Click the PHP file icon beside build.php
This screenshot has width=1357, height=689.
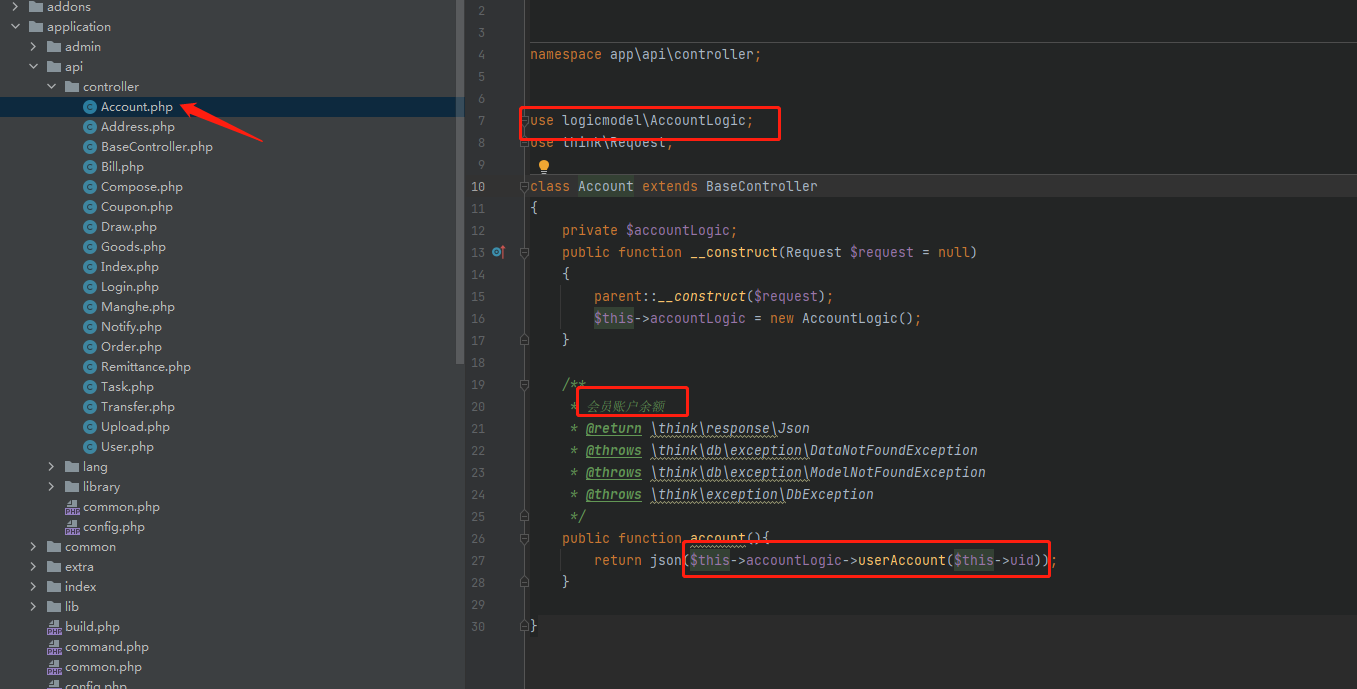click(x=54, y=627)
